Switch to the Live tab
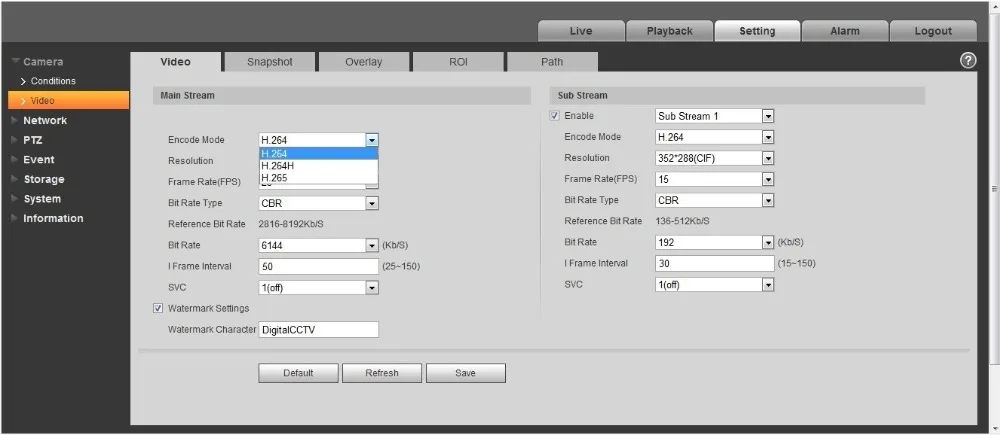The width and height of the screenshot is (1000, 435). point(581,31)
